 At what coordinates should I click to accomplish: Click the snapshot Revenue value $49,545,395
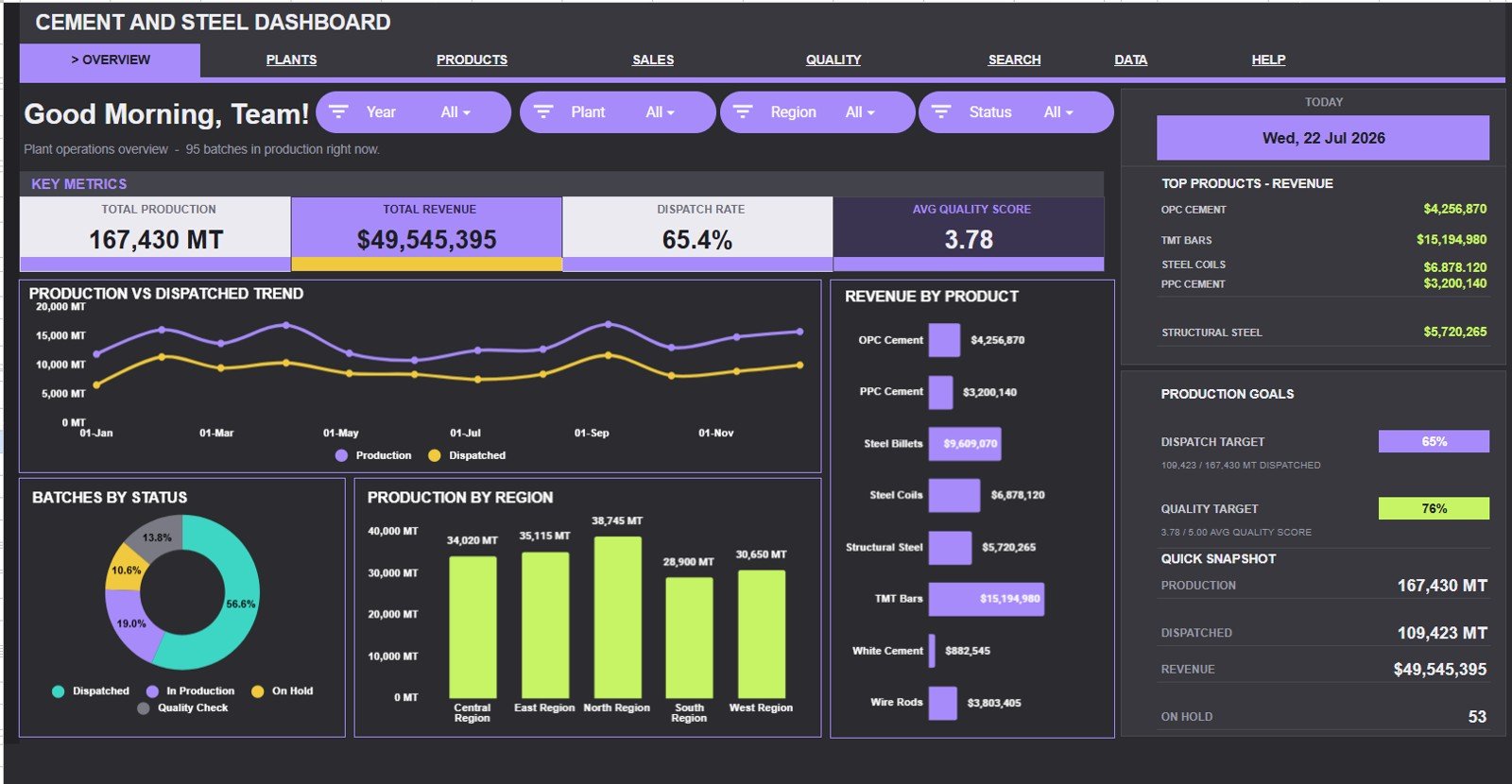[1440, 670]
